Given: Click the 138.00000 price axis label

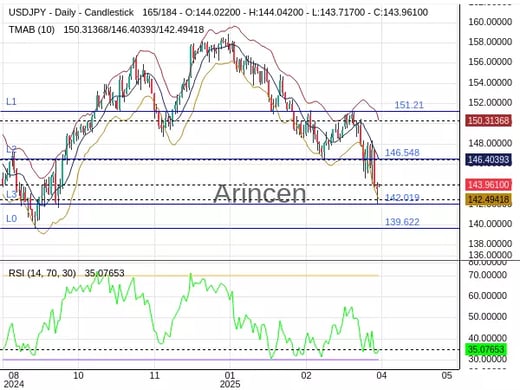Looking at the screenshot, I should tap(490, 244).
